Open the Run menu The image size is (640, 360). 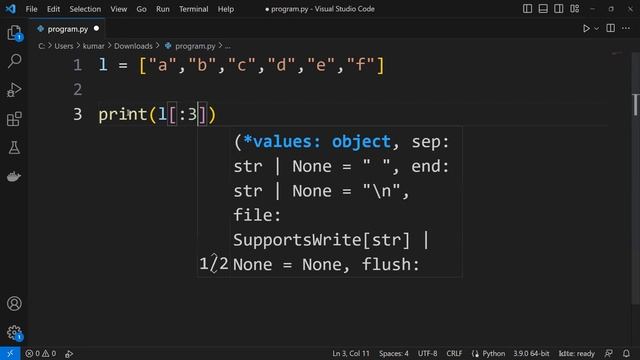[x=163, y=9]
